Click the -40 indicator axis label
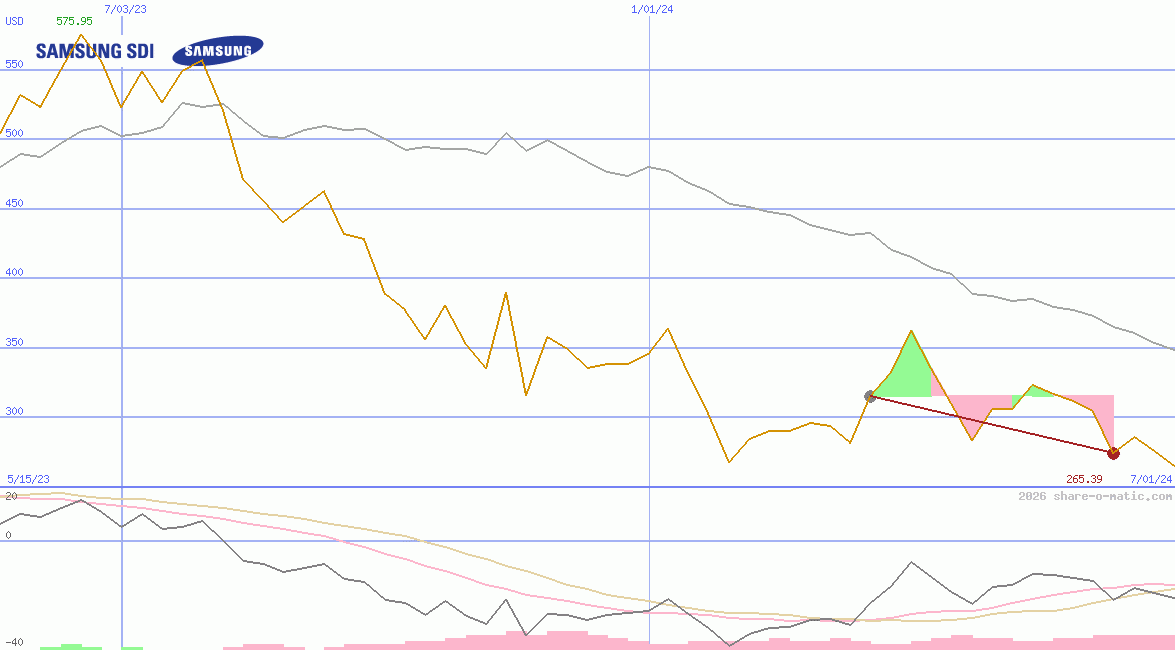1175x650 pixels. tap(14, 643)
